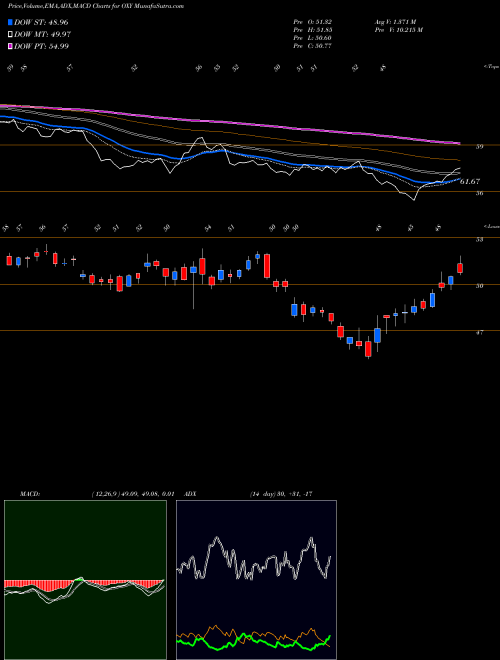Open the green MACD histogram panel
This screenshot has height=660, width=500.
click(85, 580)
